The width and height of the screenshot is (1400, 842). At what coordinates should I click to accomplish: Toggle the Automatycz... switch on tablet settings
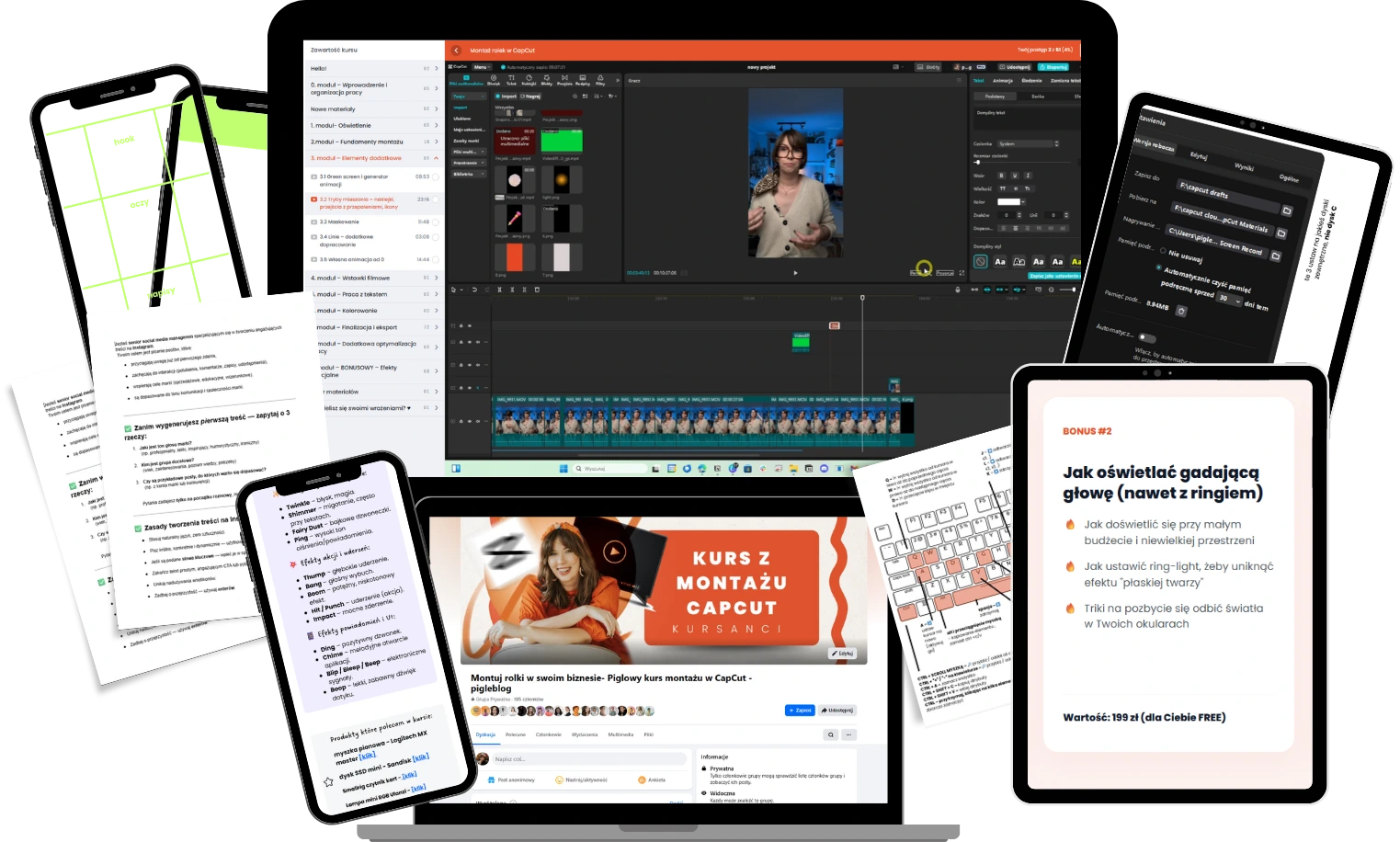point(1146,337)
